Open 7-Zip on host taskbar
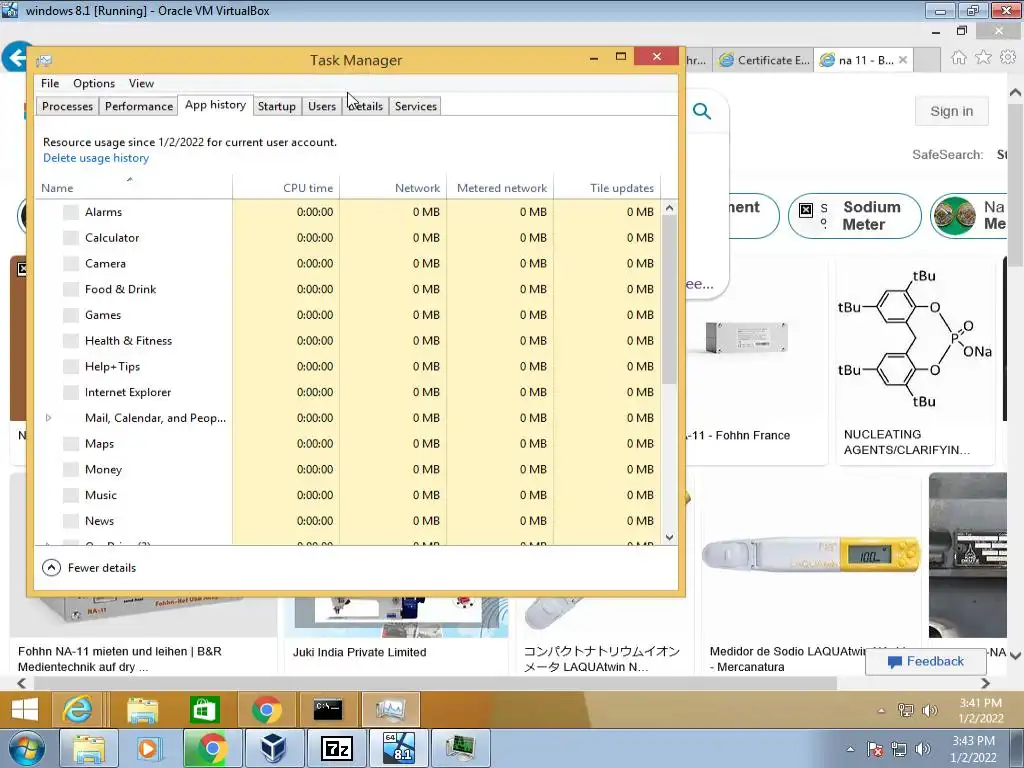 (x=337, y=748)
